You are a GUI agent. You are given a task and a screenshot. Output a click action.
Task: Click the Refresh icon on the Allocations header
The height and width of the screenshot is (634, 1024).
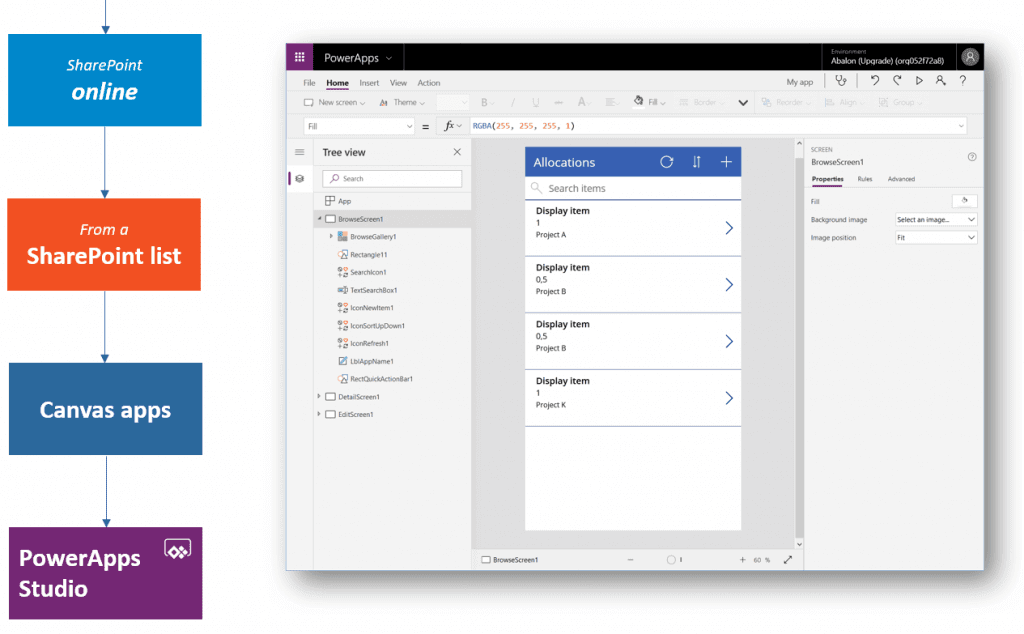(x=668, y=161)
